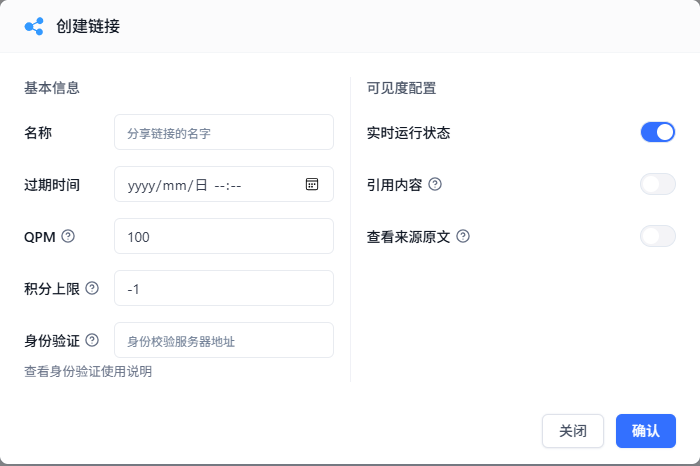700x466 pixels.
Task: Click the help icon next to 积分上限
Action: [92, 288]
